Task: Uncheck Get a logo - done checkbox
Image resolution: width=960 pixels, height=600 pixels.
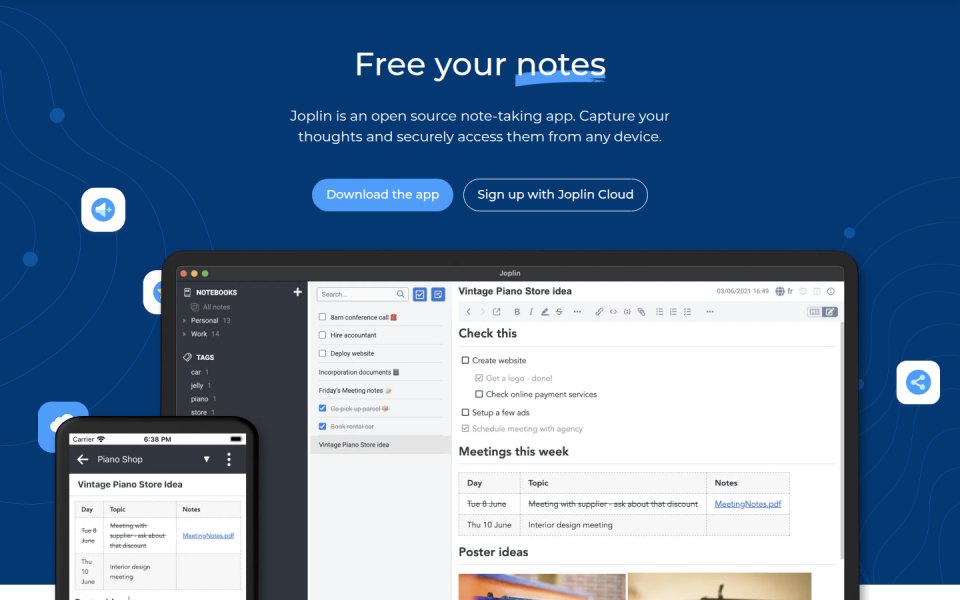Action: coord(479,378)
